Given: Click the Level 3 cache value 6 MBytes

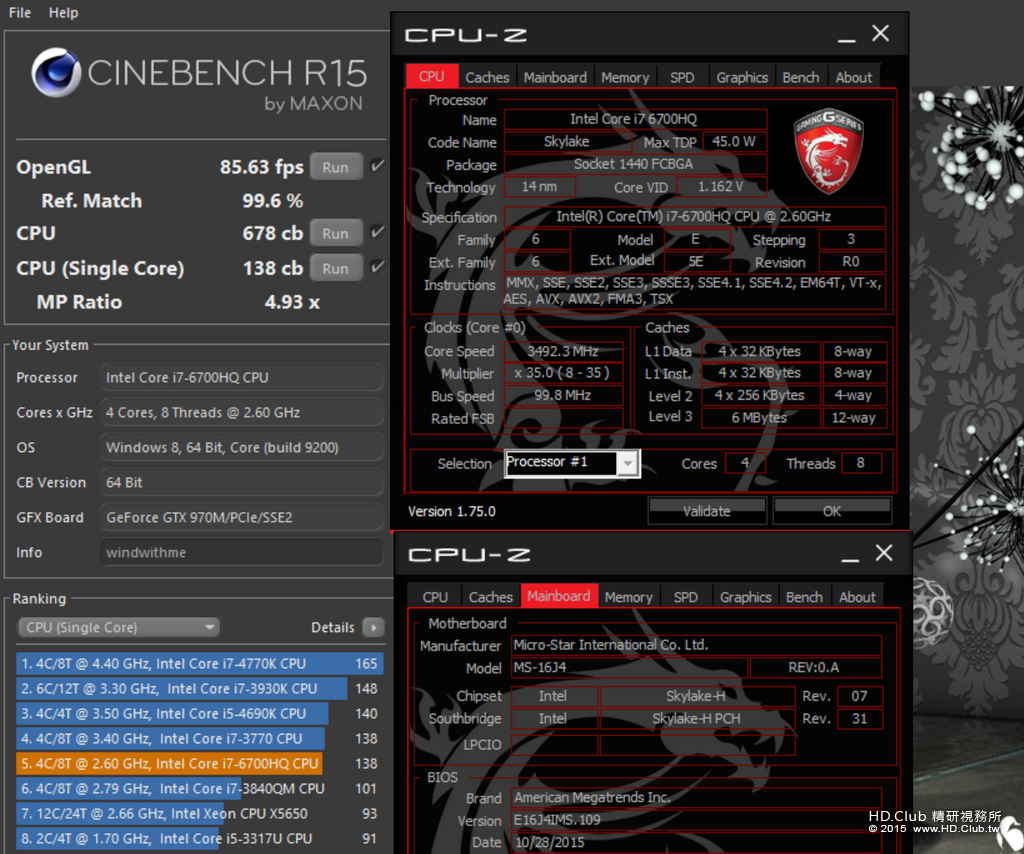Looking at the screenshot, I should (x=760, y=418).
